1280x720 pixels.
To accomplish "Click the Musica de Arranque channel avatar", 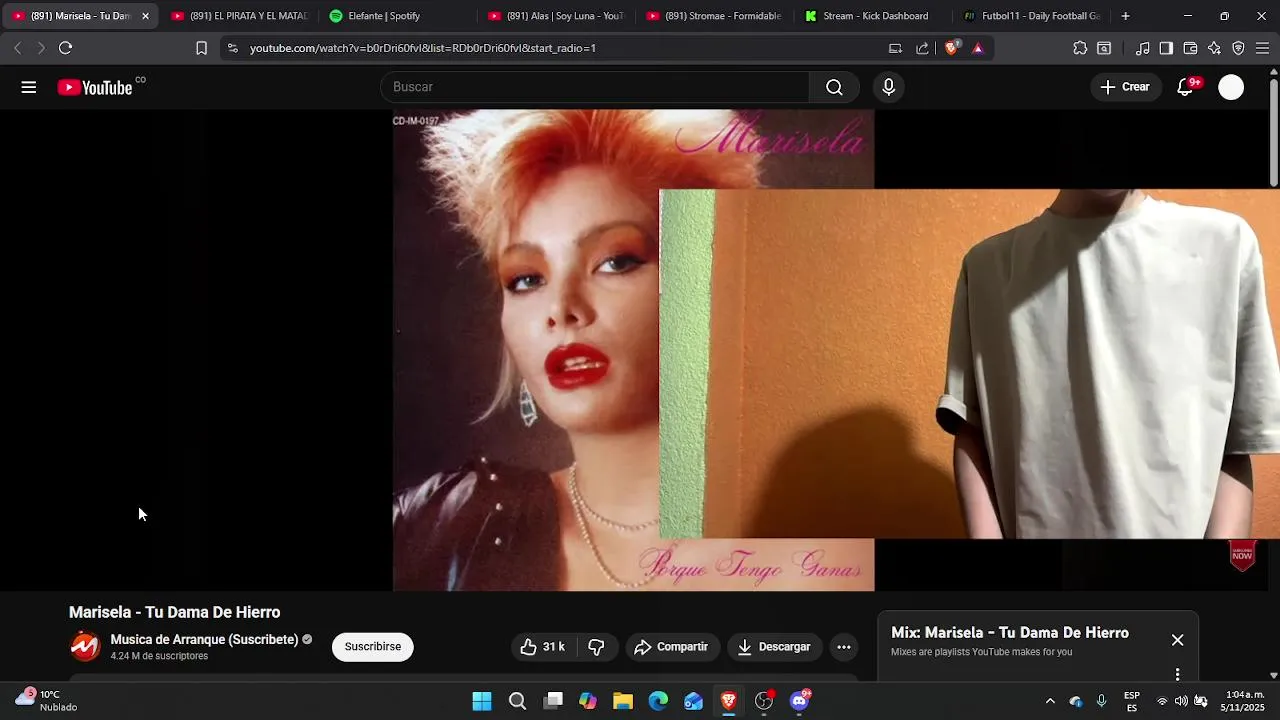I will (x=85, y=647).
